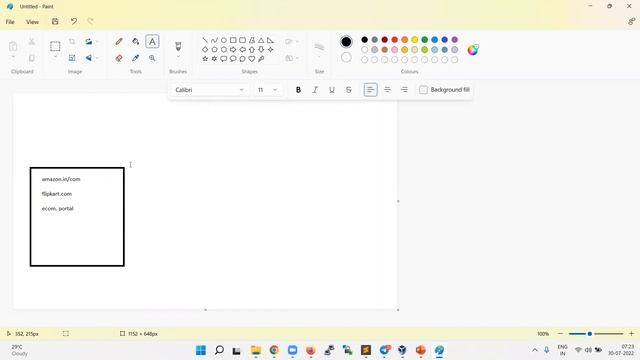The image size is (640, 360).
Task: Expand the Flip options arrow
Action: [x=97, y=58]
